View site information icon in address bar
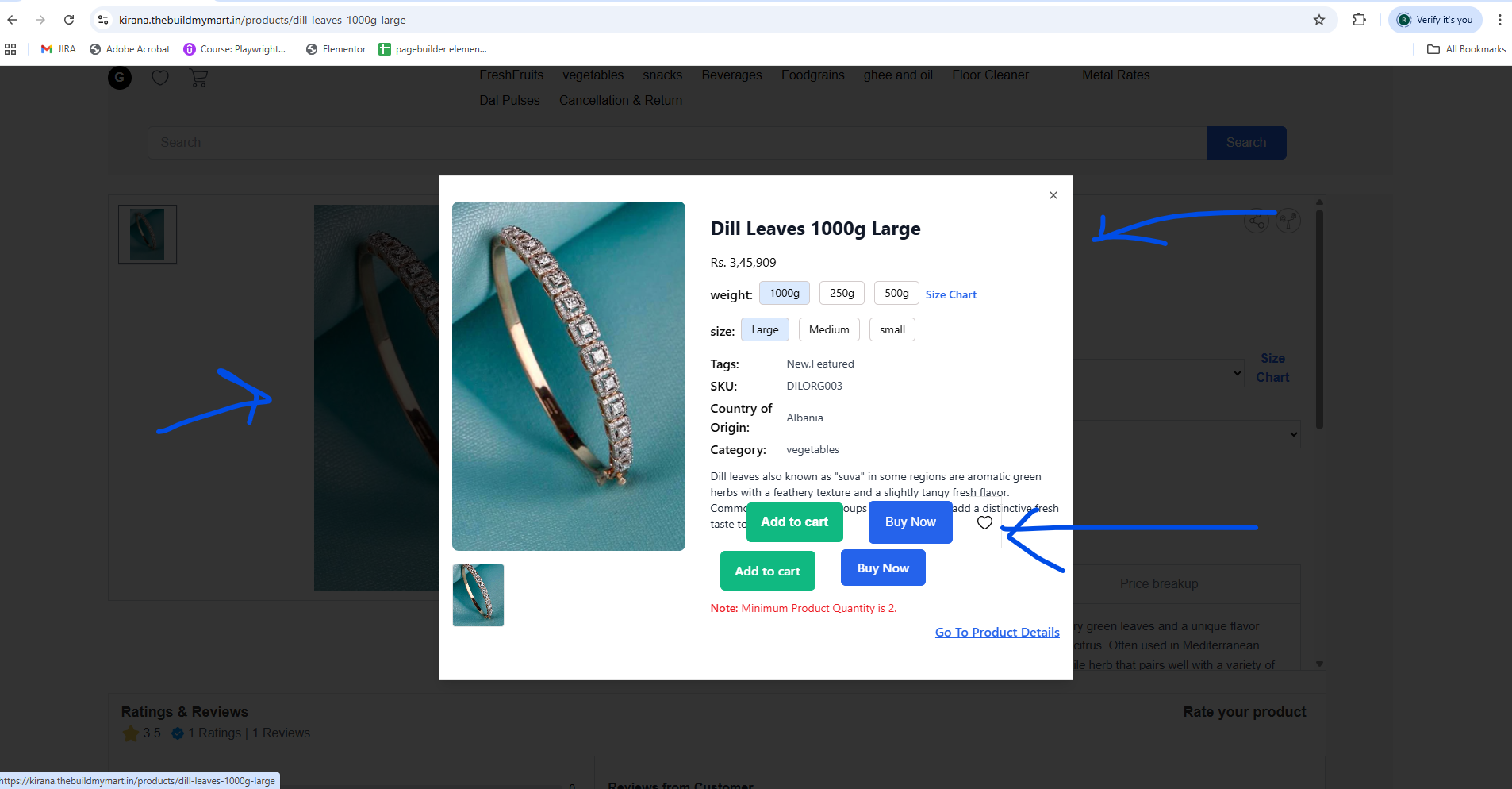 pos(103,20)
